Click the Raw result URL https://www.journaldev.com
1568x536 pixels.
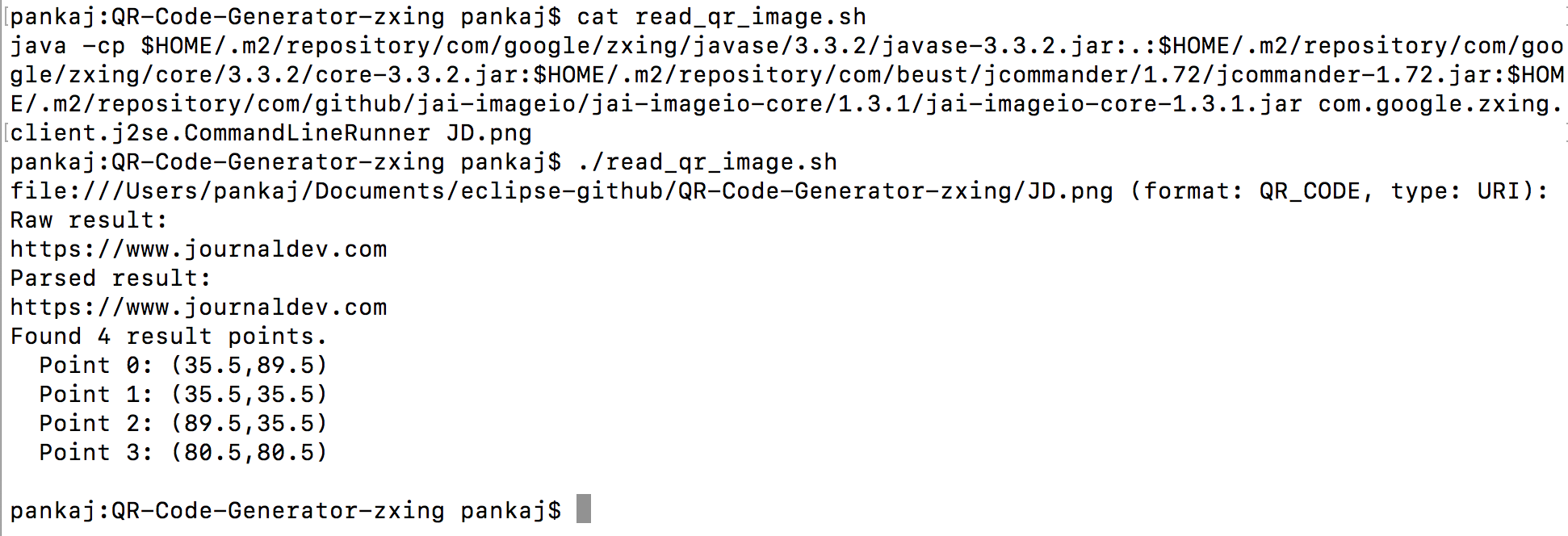click(199, 249)
